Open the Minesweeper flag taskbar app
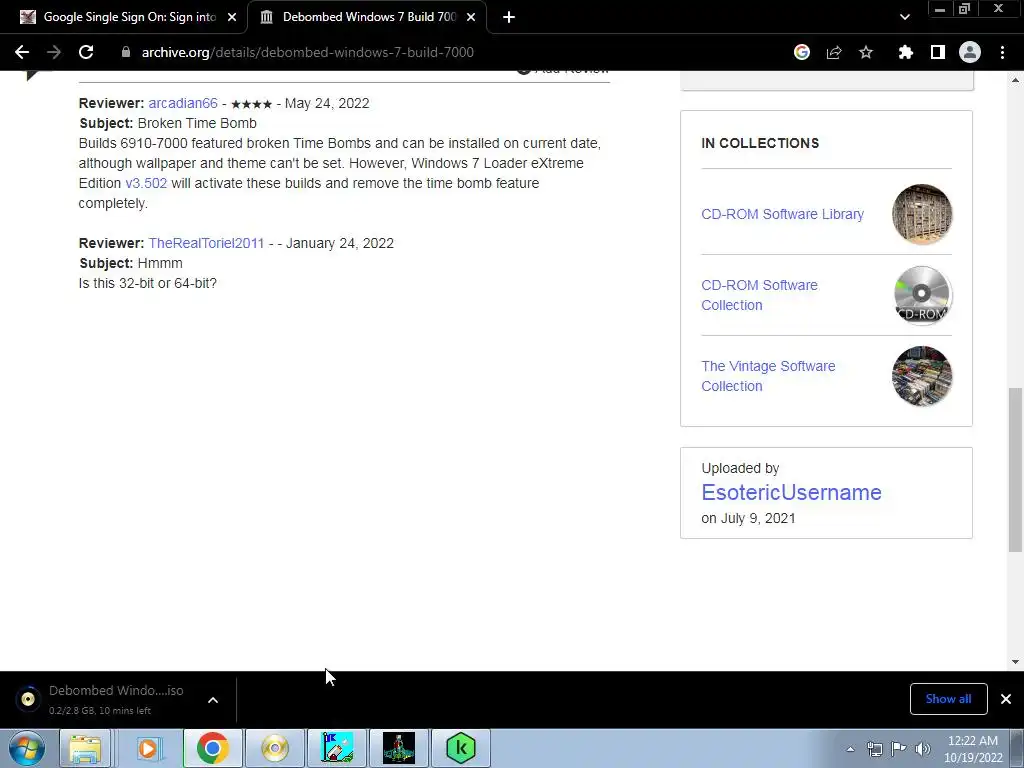 point(338,748)
